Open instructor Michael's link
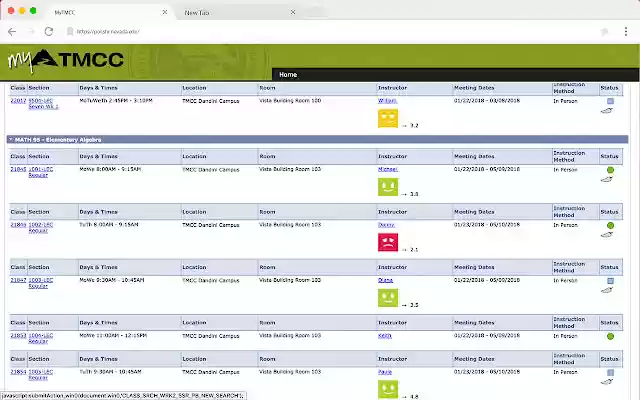 [388, 169]
